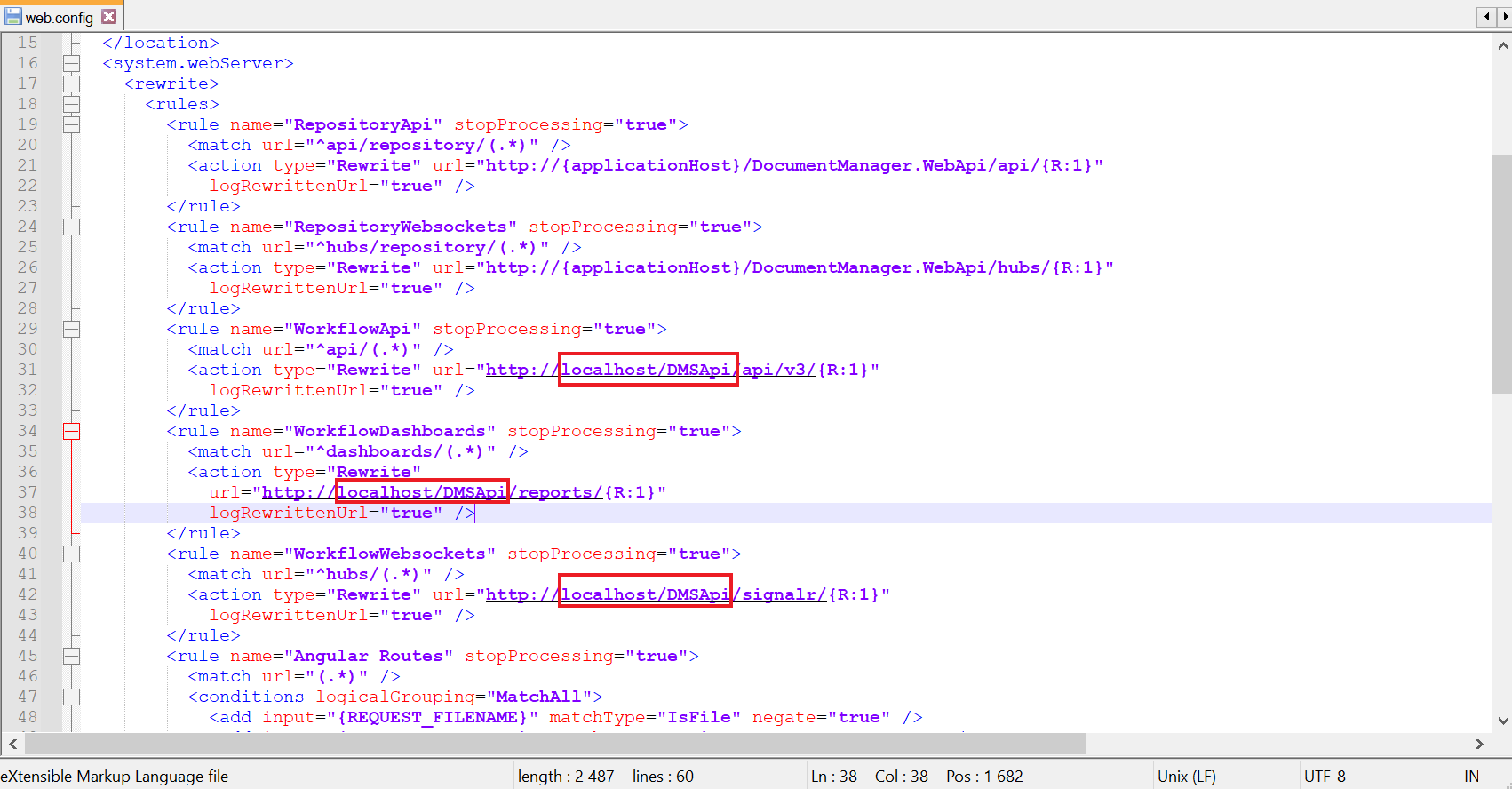Click the save-state disk icon on web.config tab
The height and width of the screenshot is (789, 1512).
(12, 17)
